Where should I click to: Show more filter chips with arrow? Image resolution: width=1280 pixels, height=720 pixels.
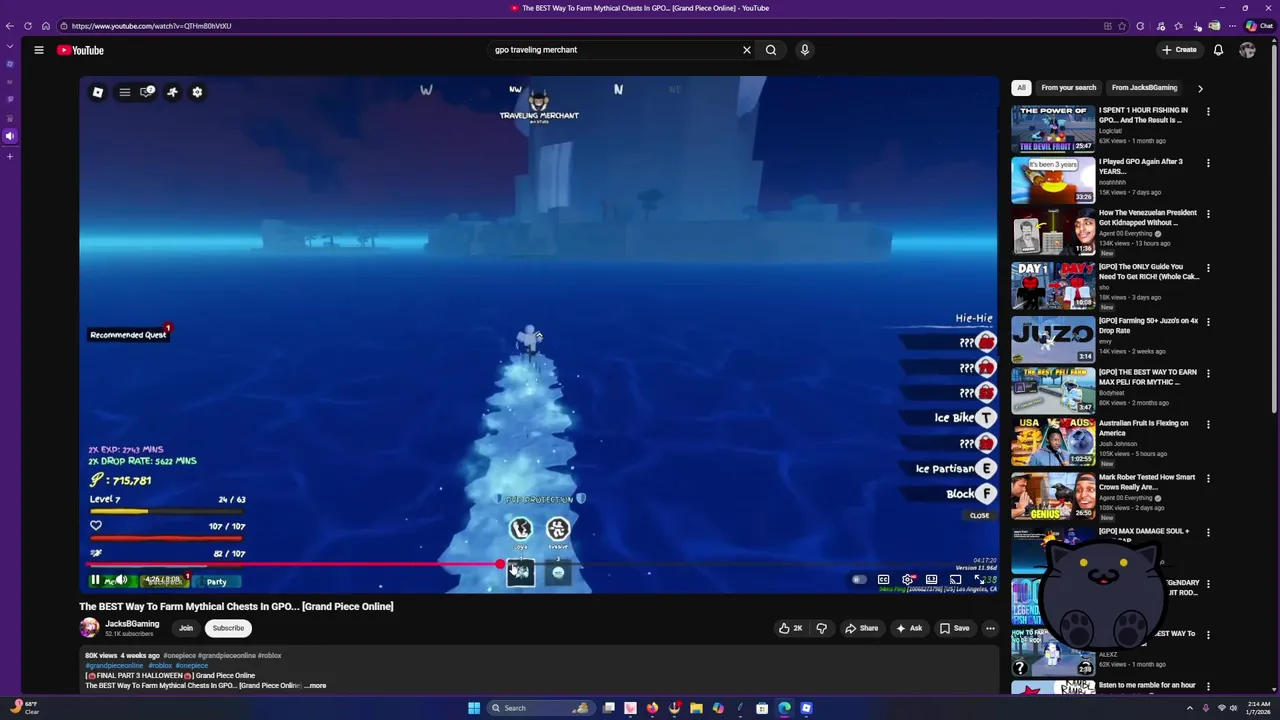[x=1200, y=88]
